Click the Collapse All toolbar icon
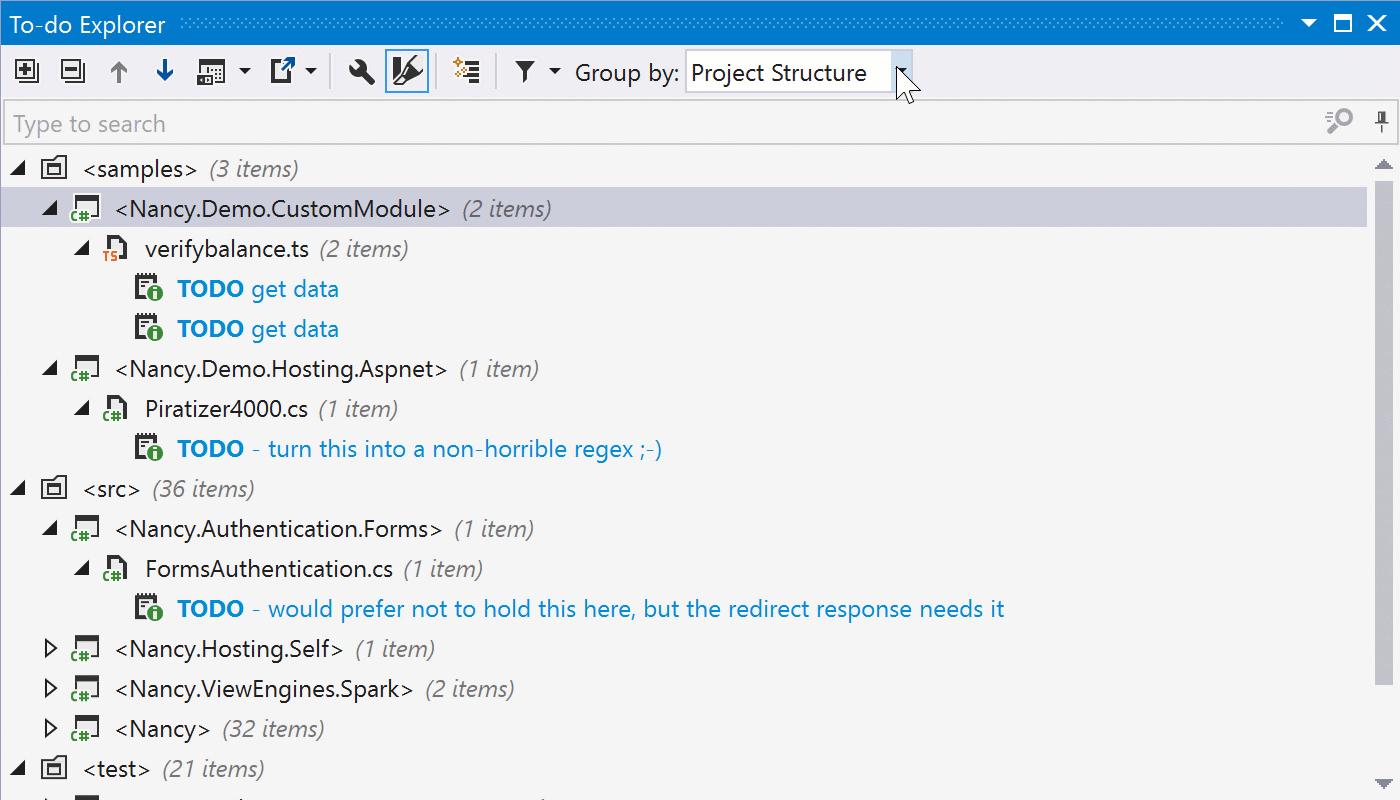Image resolution: width=1400 pixels, height=800 pixels. (x=72, y=70)
